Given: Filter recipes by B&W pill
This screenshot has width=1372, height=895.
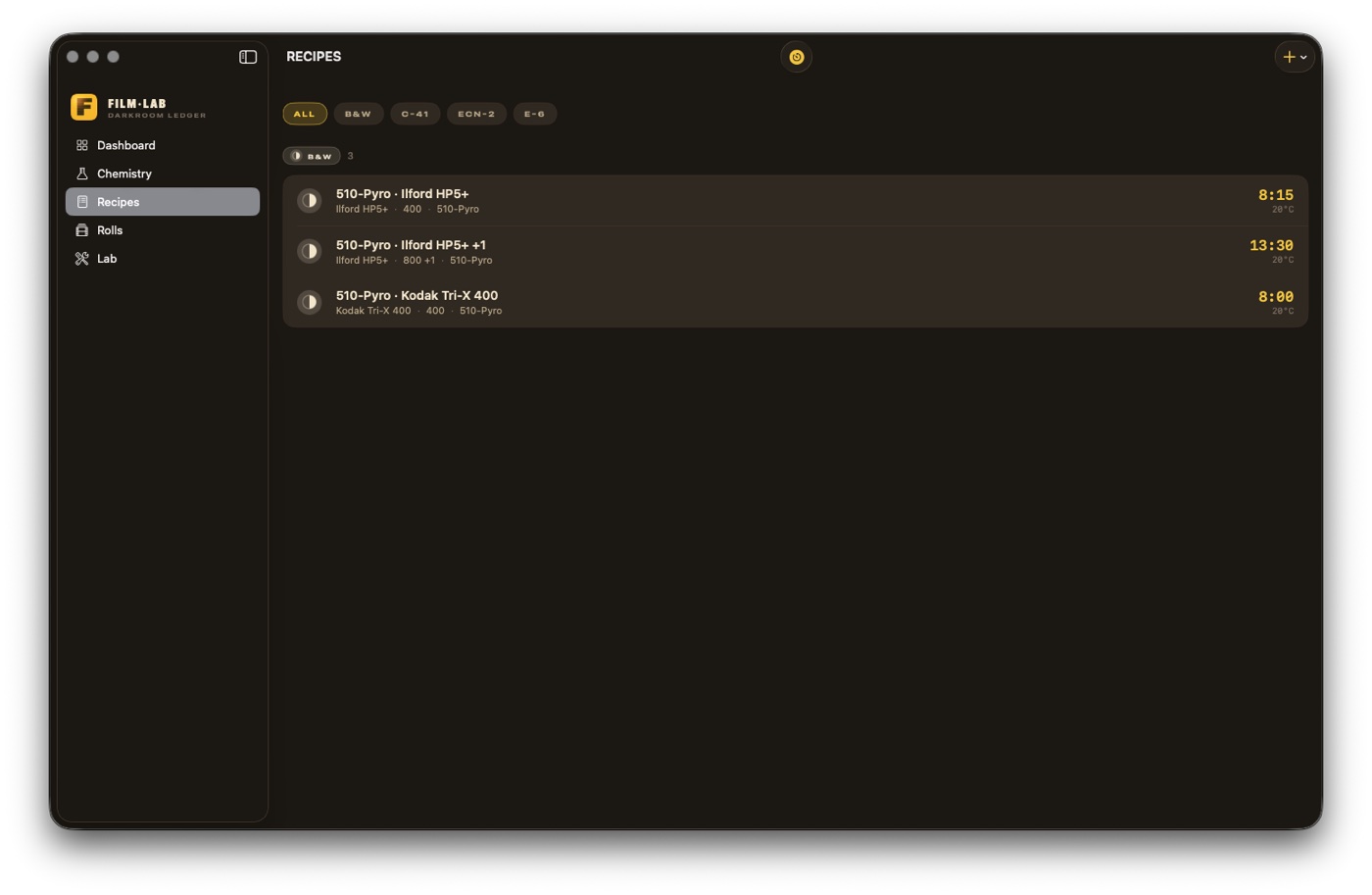Looking at the screenshot, I should click(358, 114).
